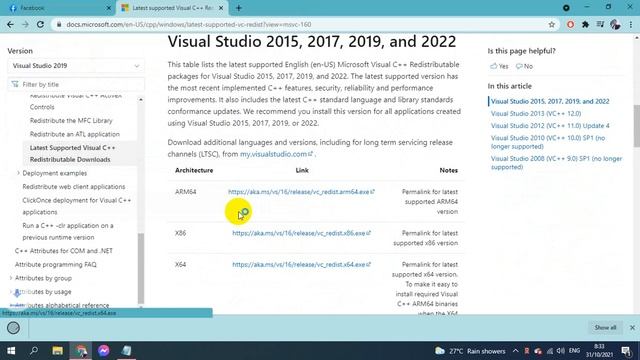This screenshot has width=640, height=360.
Task: Open C++ Attributes for COM and .NET
Action: click(x=64, y=251)
